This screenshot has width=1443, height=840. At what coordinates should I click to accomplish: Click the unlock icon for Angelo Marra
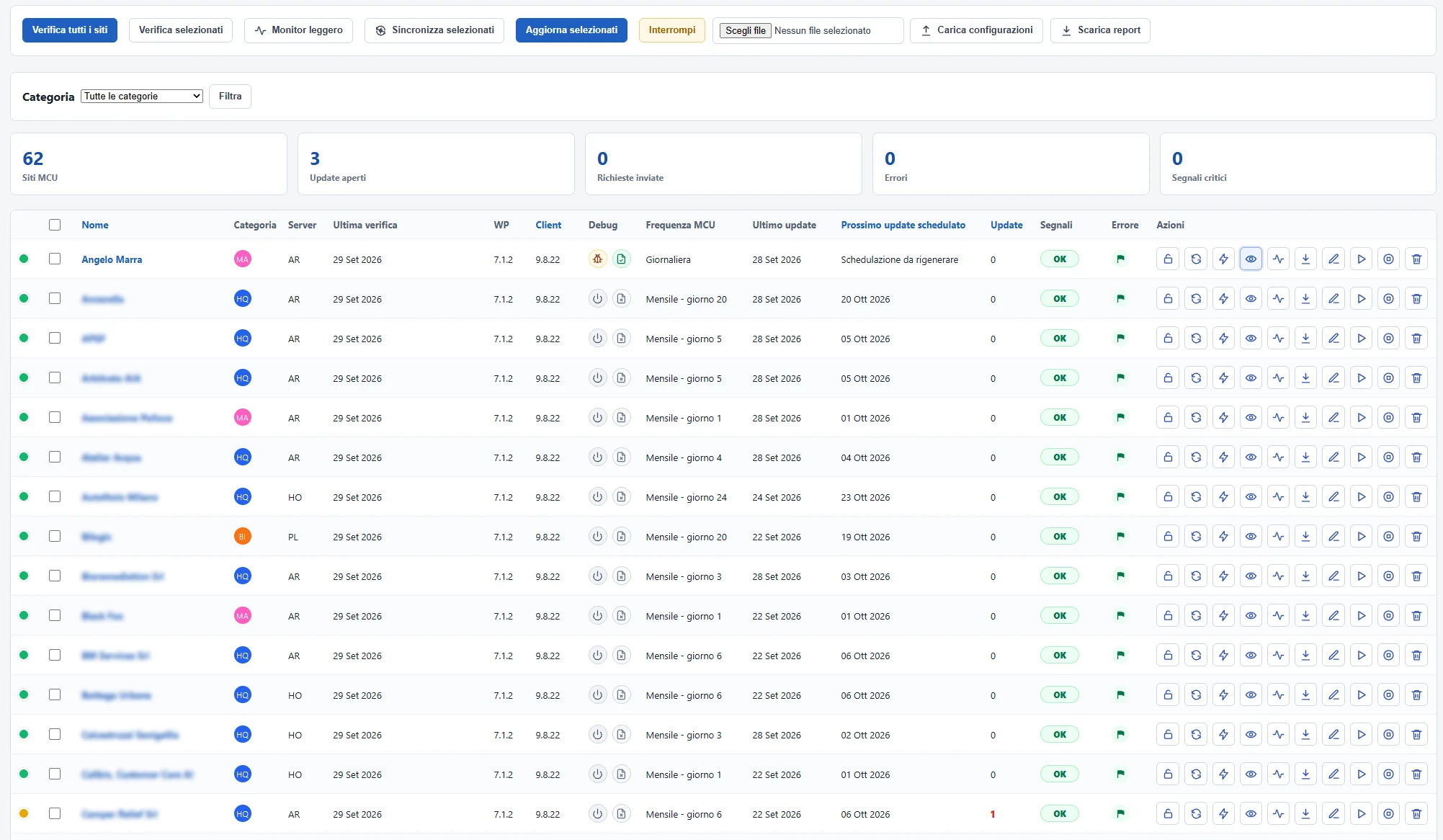tap(1168, 259)
